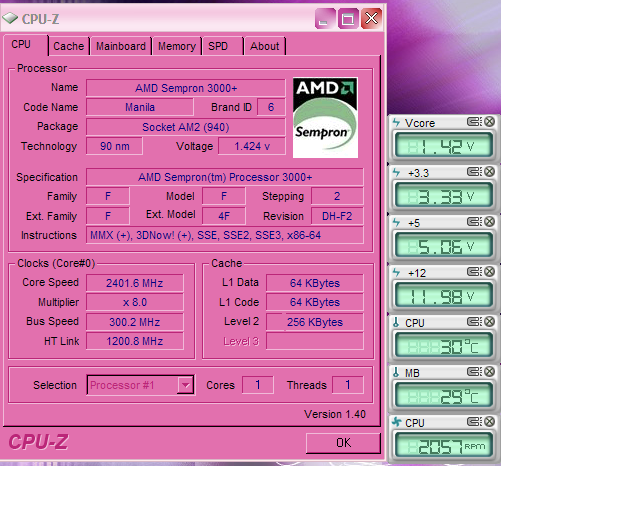Click the AMD Sempron logo image

pyautogui.click(x=325, y=118)
